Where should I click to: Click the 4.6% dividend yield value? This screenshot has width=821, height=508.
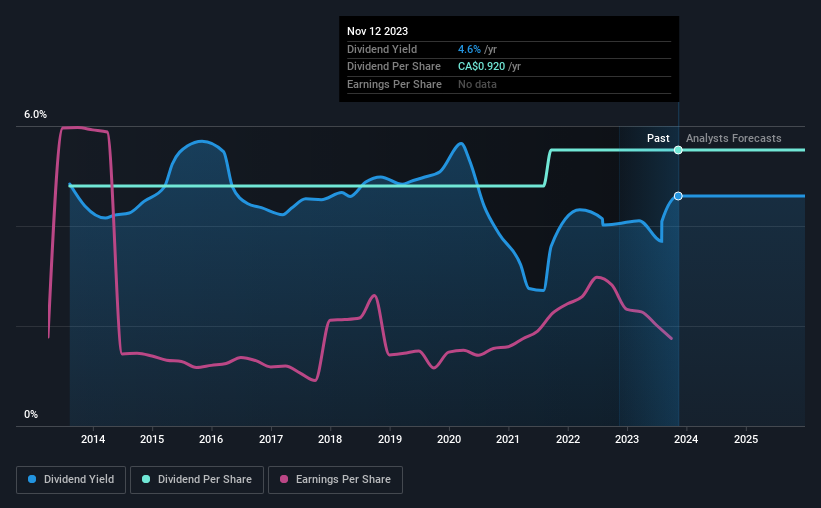(x=469, y=49)
